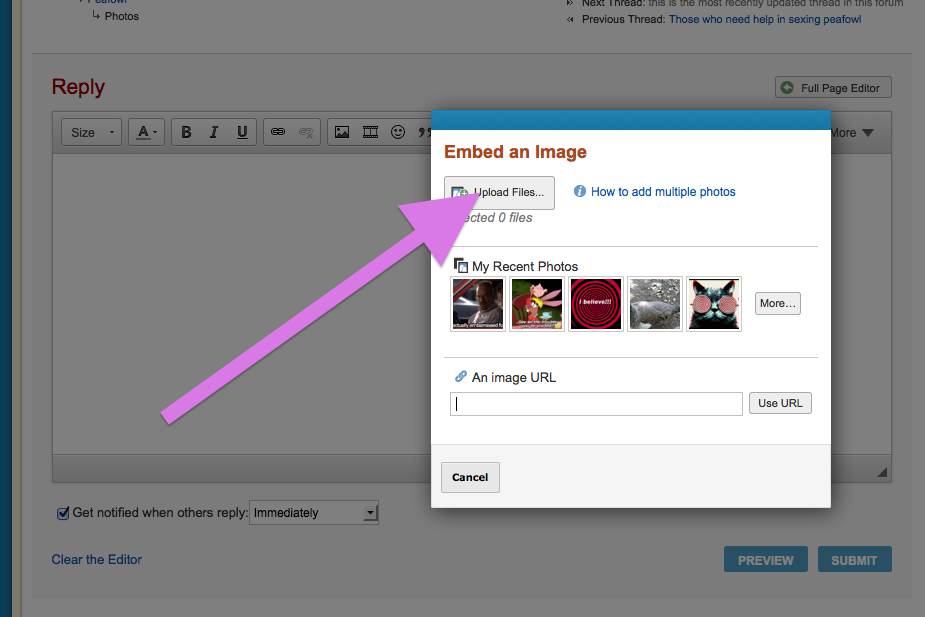Click the remove link icon
The height and width of the screenshot is (617, 925).
pos(306,132)
